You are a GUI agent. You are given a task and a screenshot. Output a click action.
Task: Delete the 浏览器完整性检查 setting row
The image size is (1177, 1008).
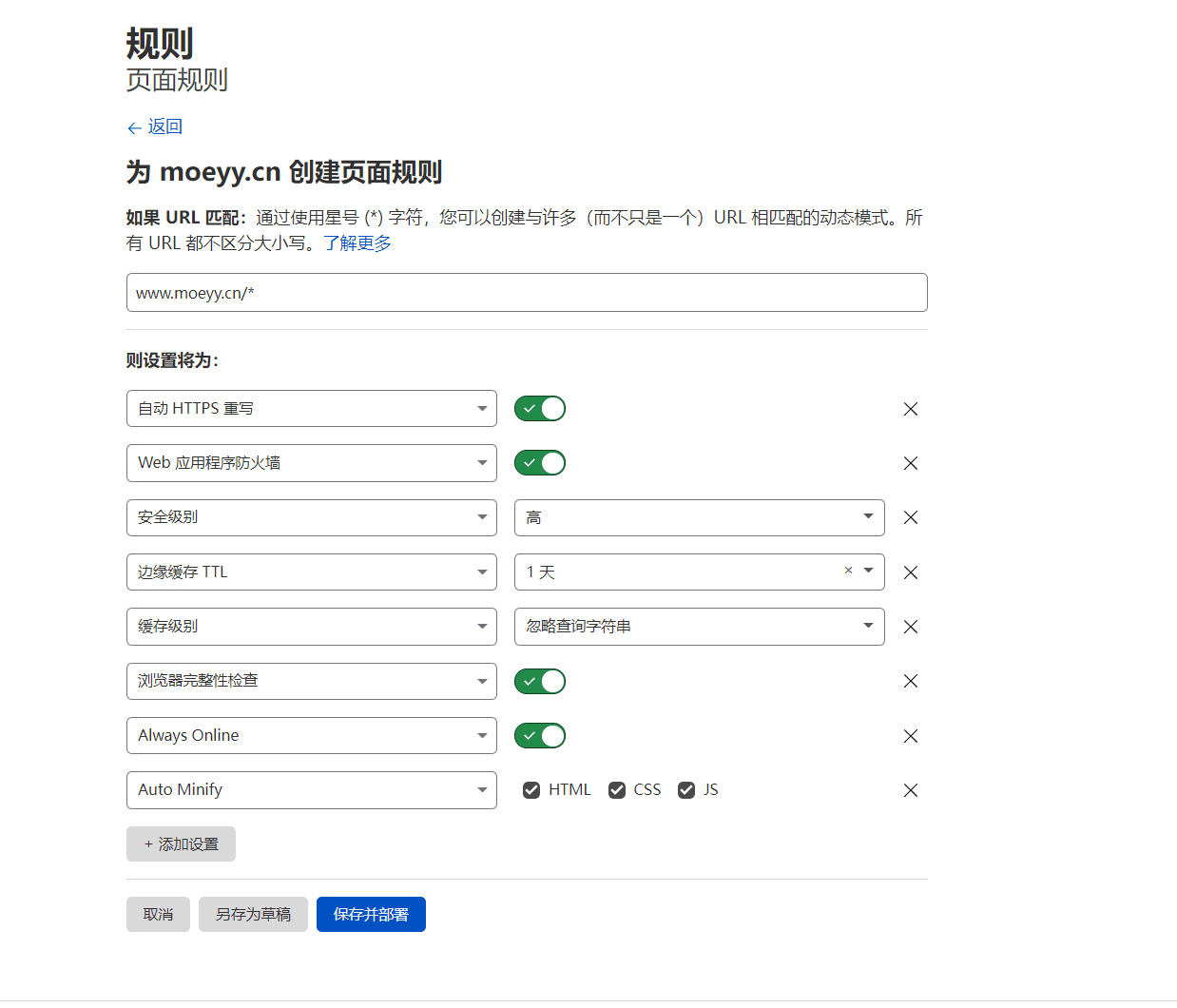tap(910, 681)
